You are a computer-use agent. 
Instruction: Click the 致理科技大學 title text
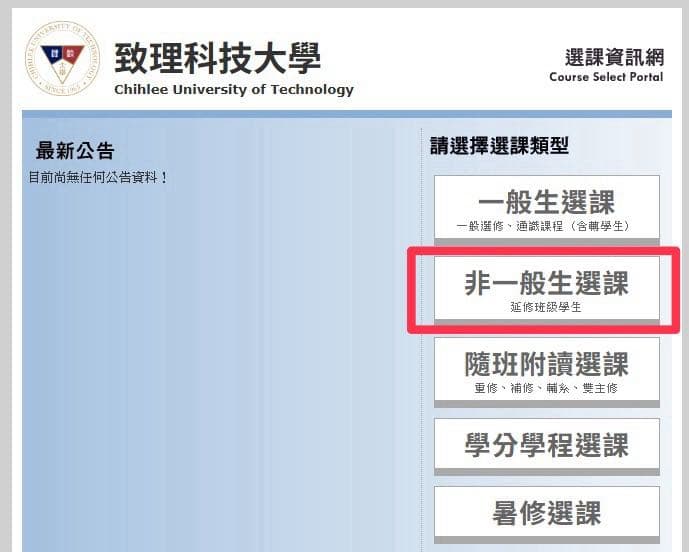click(x=218, y=58)
